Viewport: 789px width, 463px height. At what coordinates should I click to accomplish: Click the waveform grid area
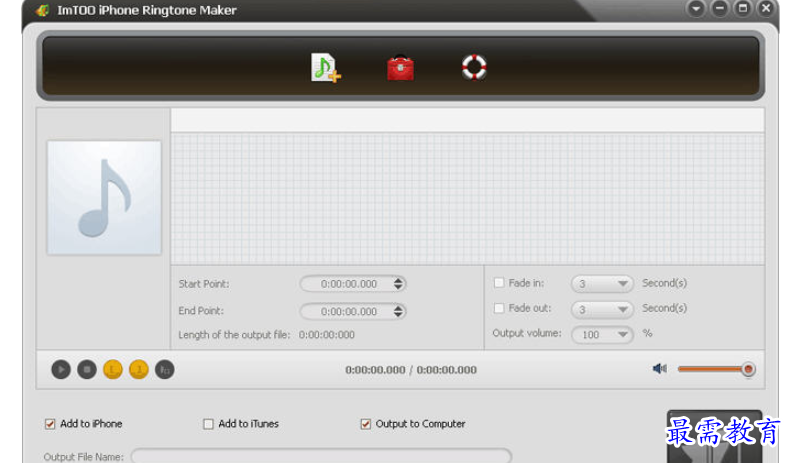click(x=467, y=198)
